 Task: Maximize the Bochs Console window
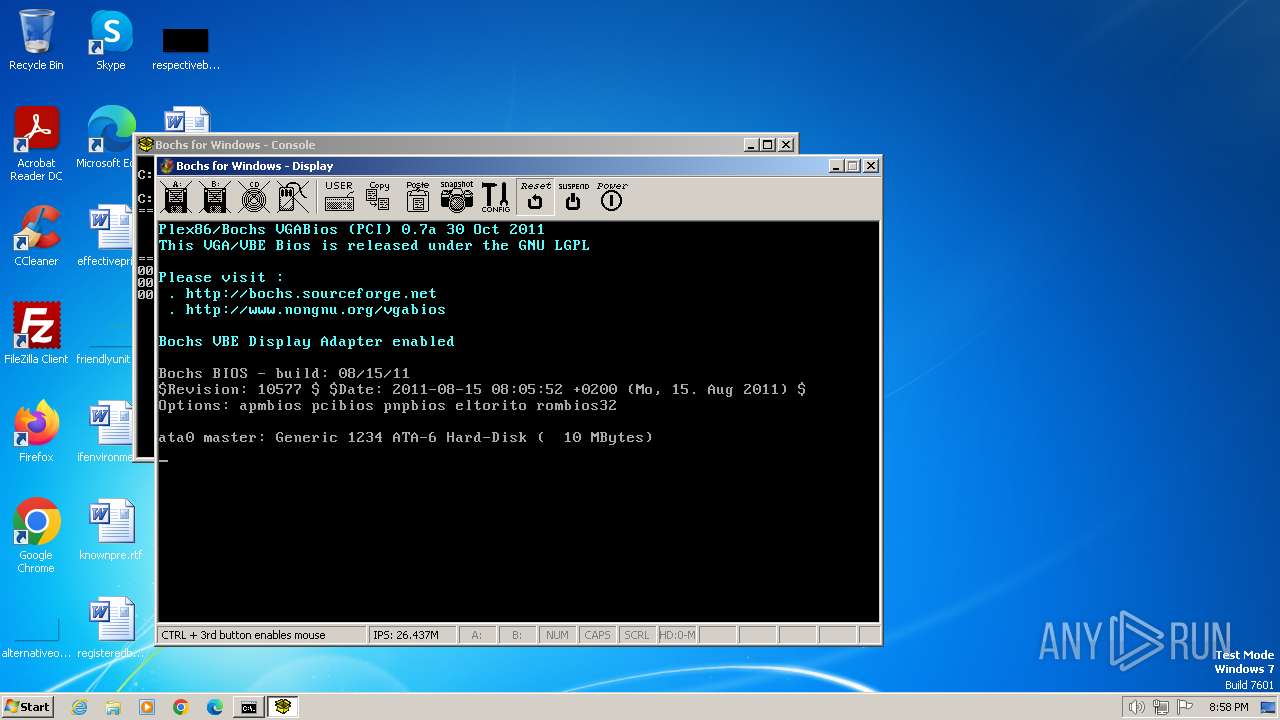tap(768, 145)
